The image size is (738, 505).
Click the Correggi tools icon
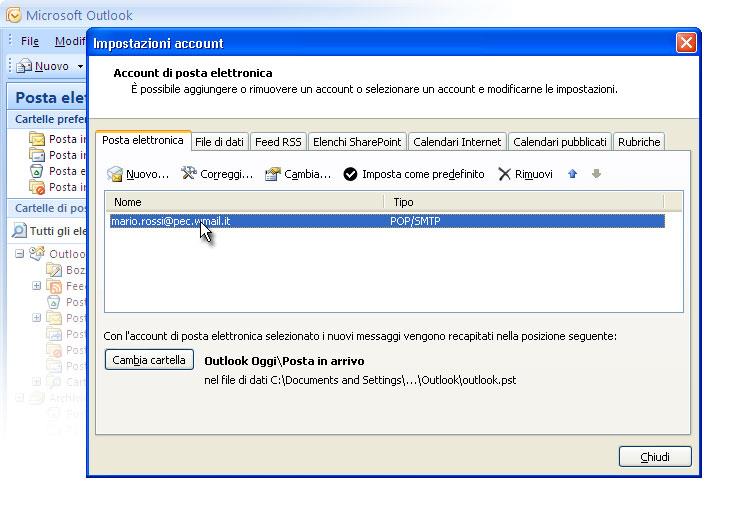click(x=189, y=174)
